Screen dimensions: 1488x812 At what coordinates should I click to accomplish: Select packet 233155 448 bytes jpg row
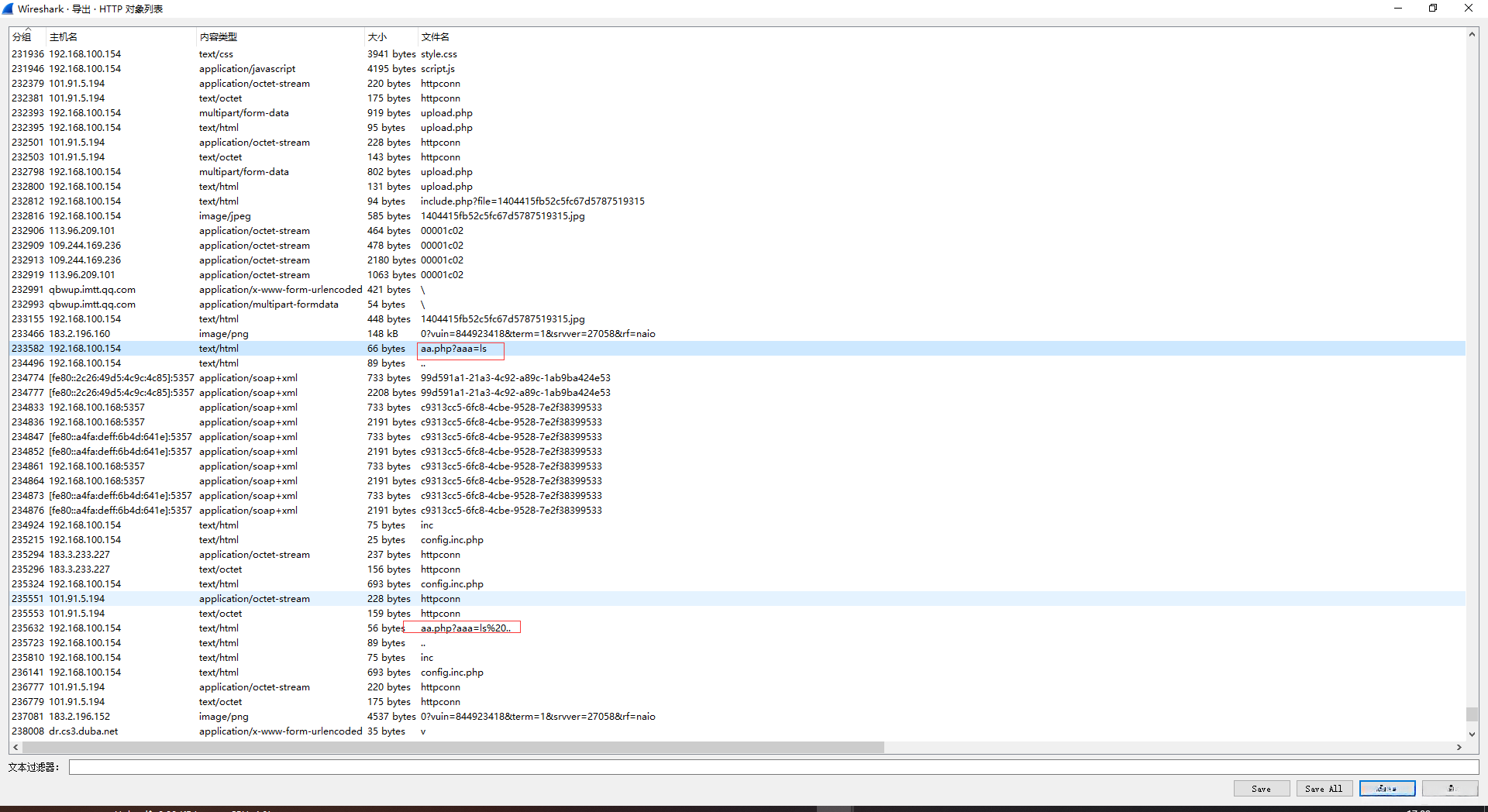pyautogui.click(x=737, y=319)
